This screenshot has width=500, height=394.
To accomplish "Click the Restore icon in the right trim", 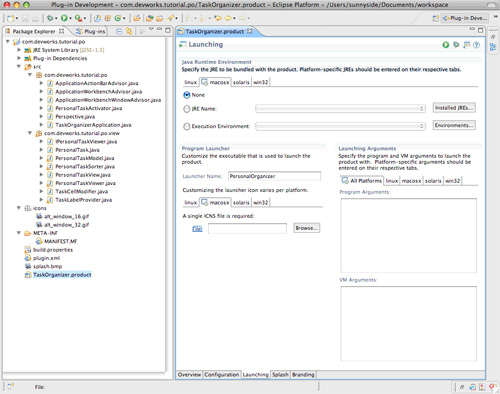I will (493, 37).
